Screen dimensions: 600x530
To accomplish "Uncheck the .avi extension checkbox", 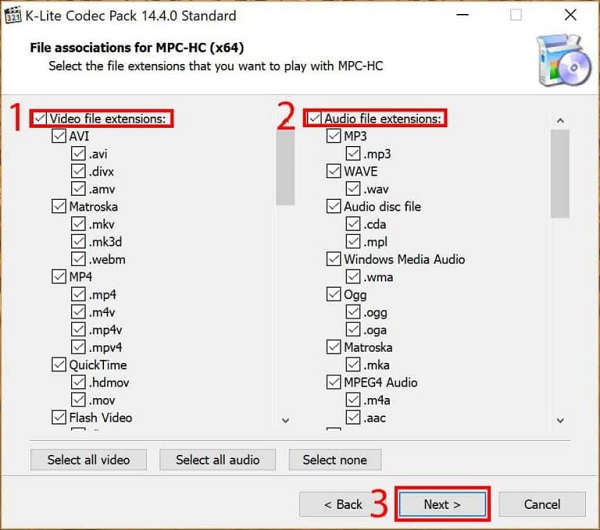I will (x=78, y=153).
